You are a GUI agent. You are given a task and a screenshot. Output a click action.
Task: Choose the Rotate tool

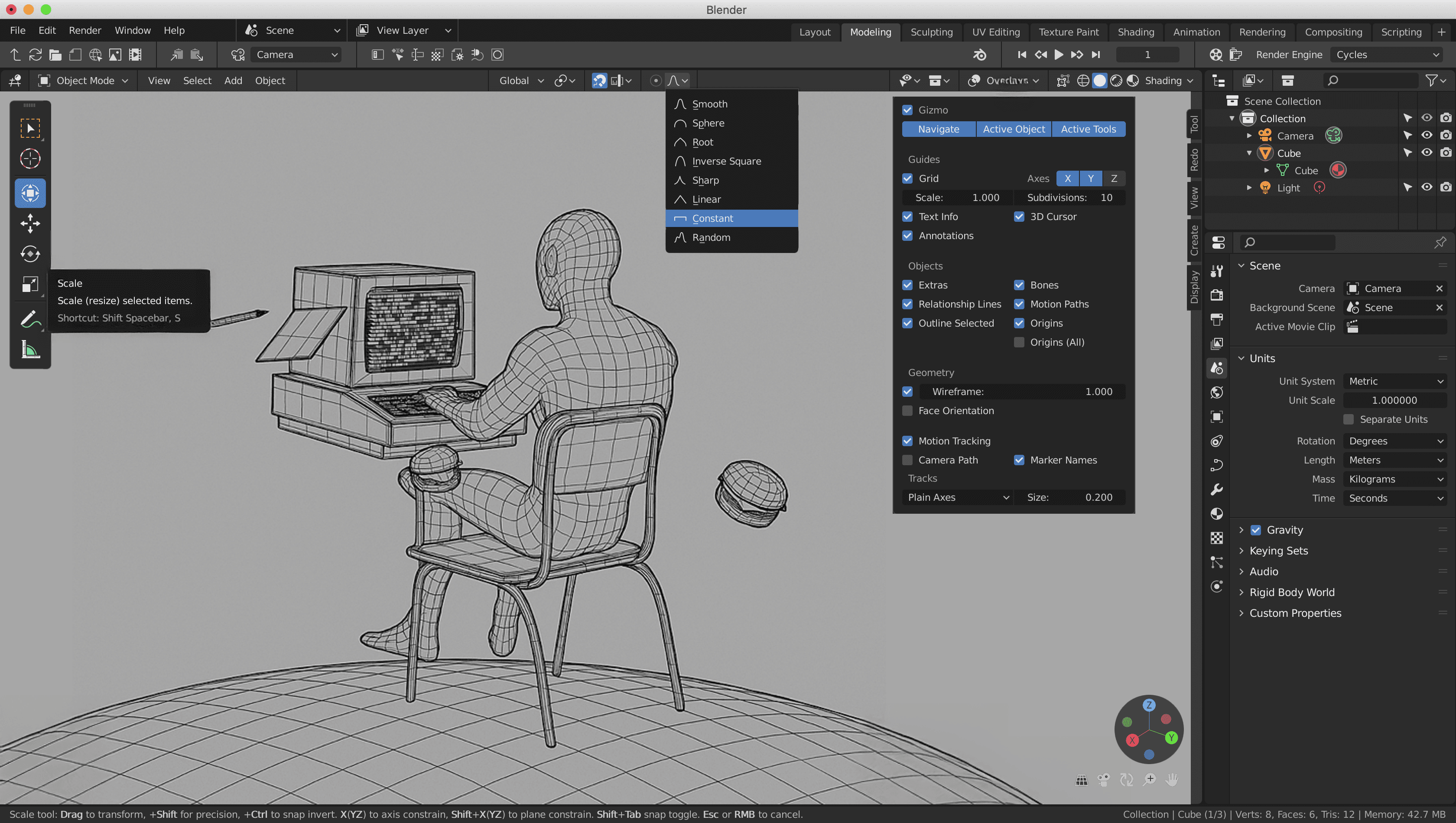[x=30, y=254]
